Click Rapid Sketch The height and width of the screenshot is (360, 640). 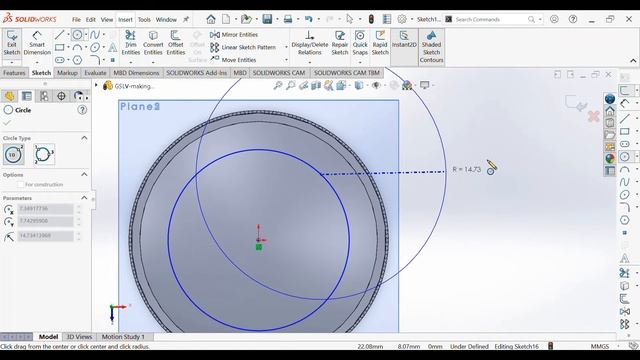click(380, 43)
